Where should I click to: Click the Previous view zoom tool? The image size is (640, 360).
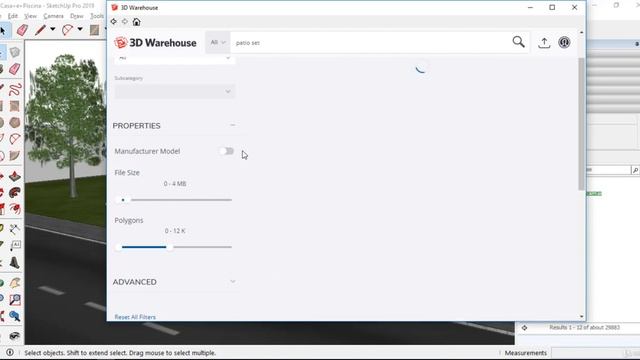pos(15,316)
